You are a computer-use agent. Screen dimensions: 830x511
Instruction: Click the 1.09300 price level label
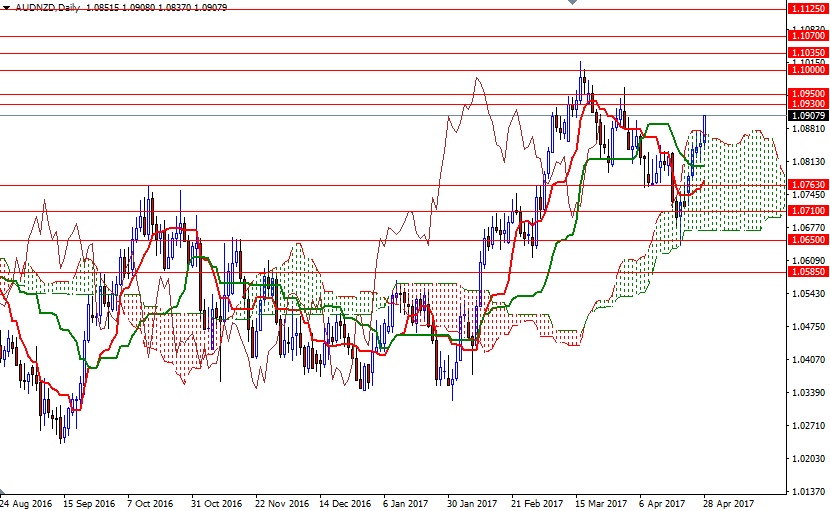[x=807, y=104]
